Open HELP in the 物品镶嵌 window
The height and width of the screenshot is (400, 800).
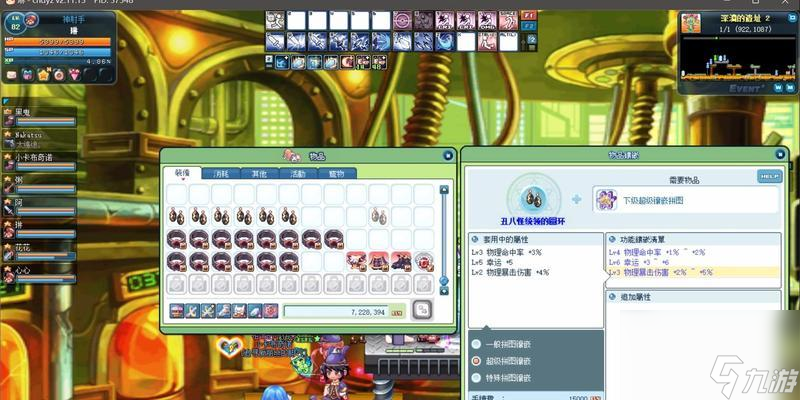pyautogui.click(x=769, y=176)
